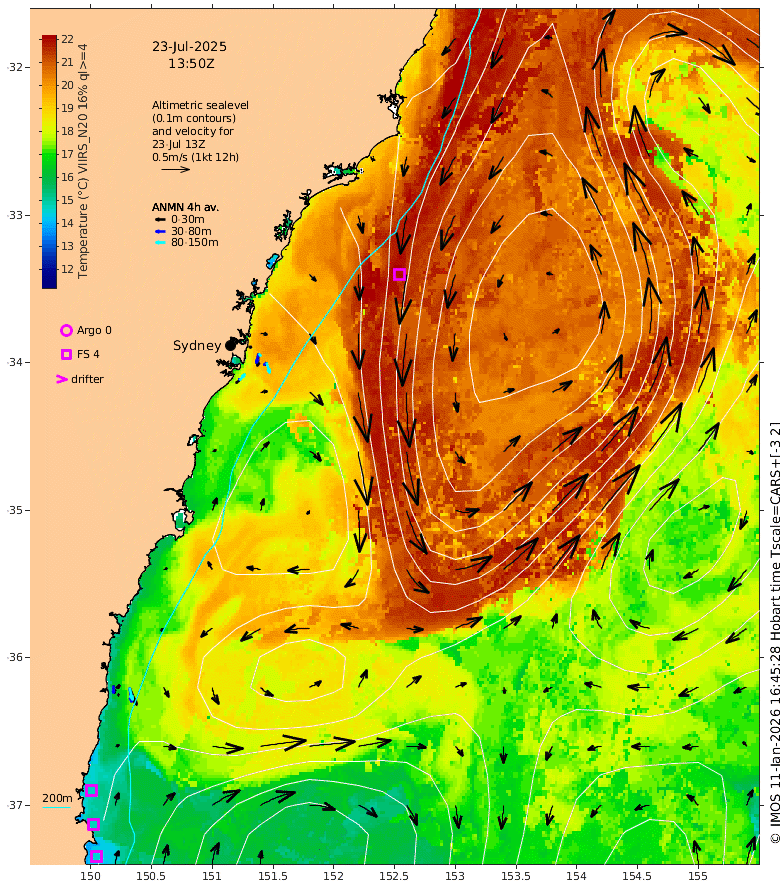
Task: Click the 150.5 longitude axis label
Action: coord(151,876)
